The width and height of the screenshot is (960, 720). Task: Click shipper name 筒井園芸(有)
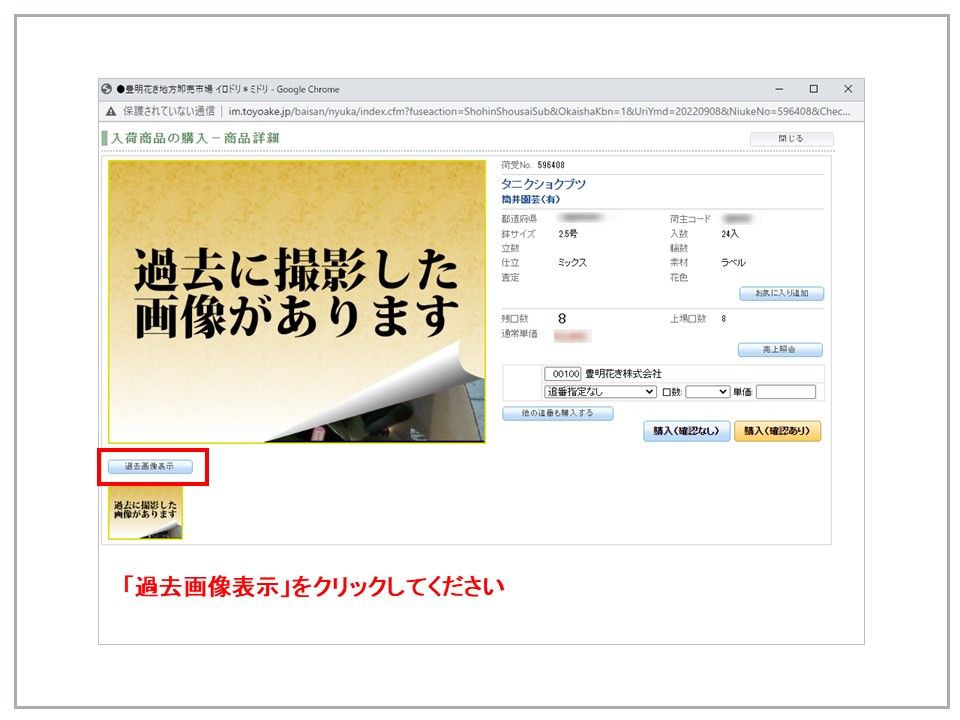531,200
